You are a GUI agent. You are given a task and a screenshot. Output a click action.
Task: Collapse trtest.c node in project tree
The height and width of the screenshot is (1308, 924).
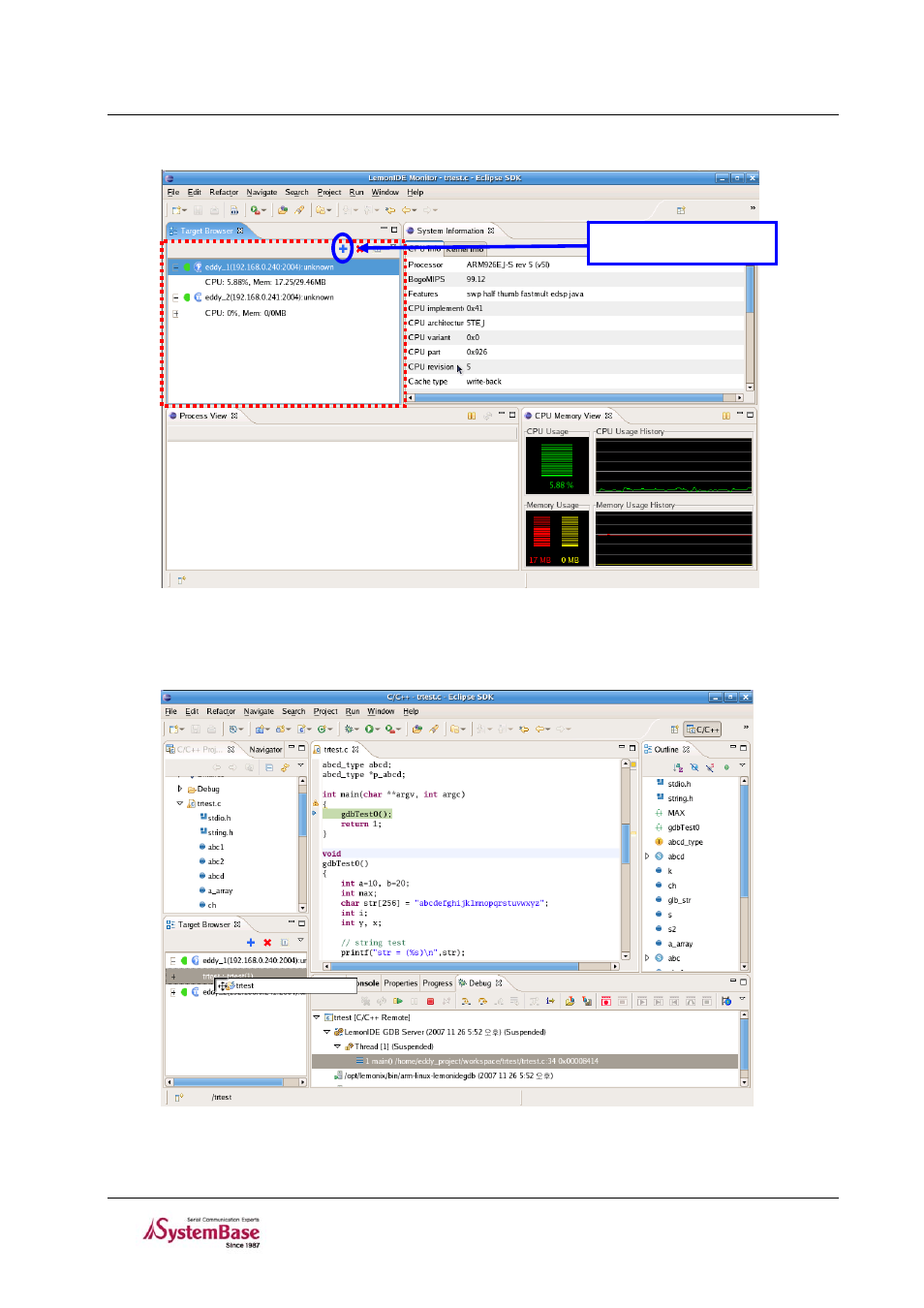tap(180, 803)
